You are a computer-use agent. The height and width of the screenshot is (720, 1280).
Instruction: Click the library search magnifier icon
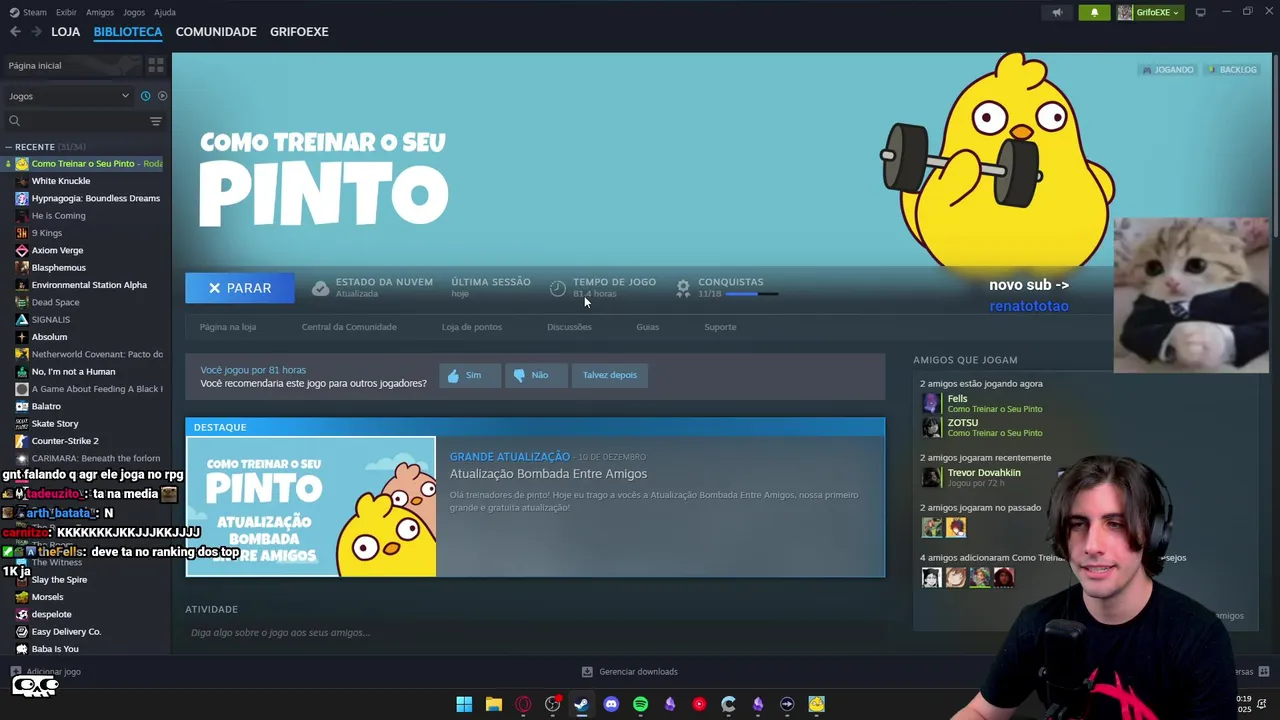[x=14, y=121]
